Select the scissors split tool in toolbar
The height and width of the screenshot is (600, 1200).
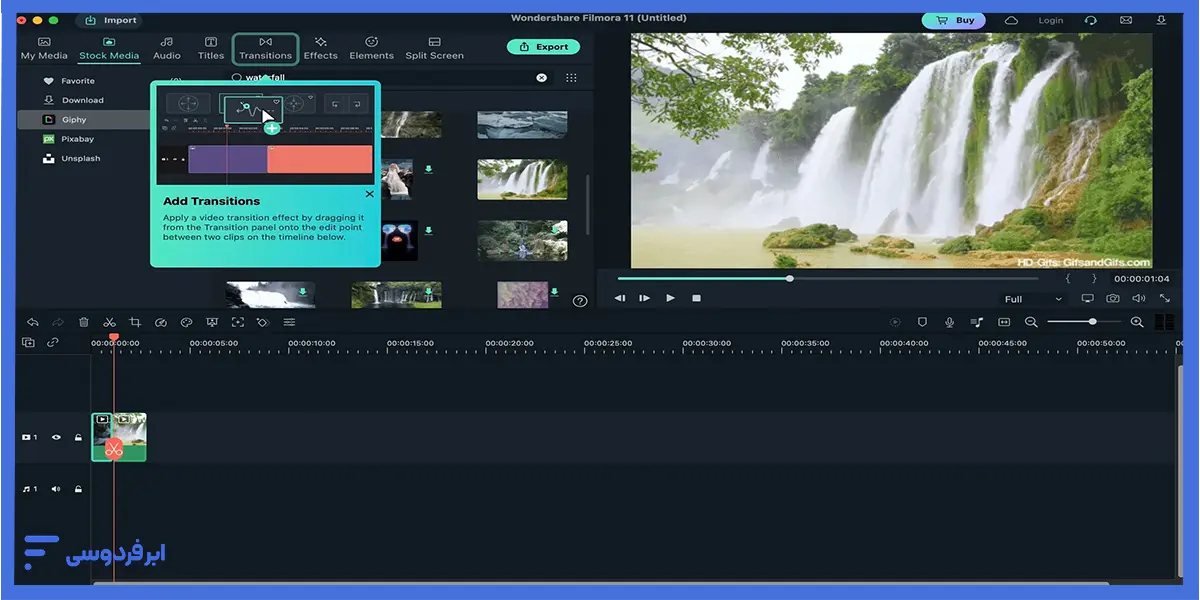coord(109,322)
